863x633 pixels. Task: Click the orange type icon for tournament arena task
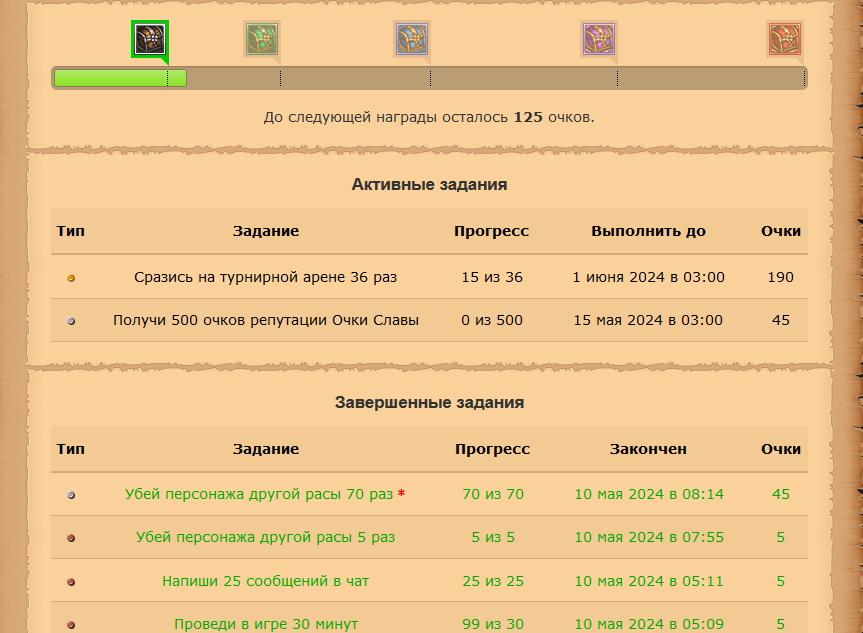click(x=71, y=278)
